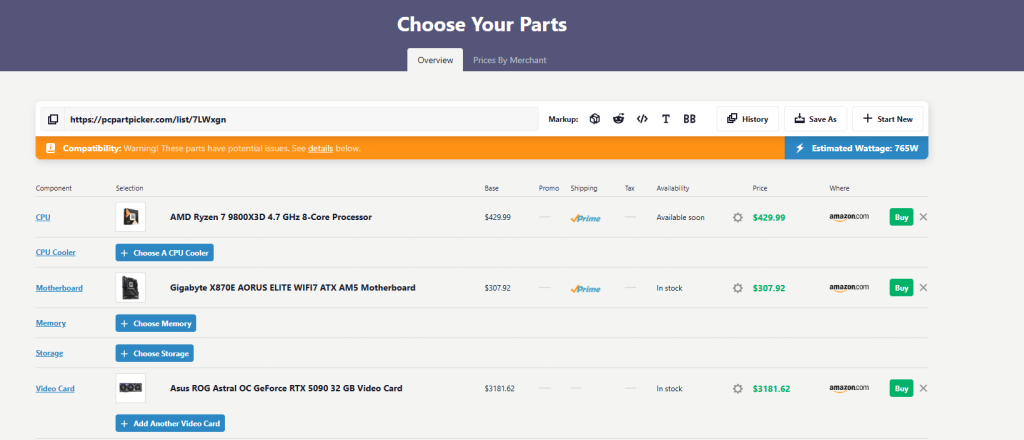Click the Estimated Wattage 765W badge
The width and height of the screenshot is (1024, 440).
pos(856,148)
